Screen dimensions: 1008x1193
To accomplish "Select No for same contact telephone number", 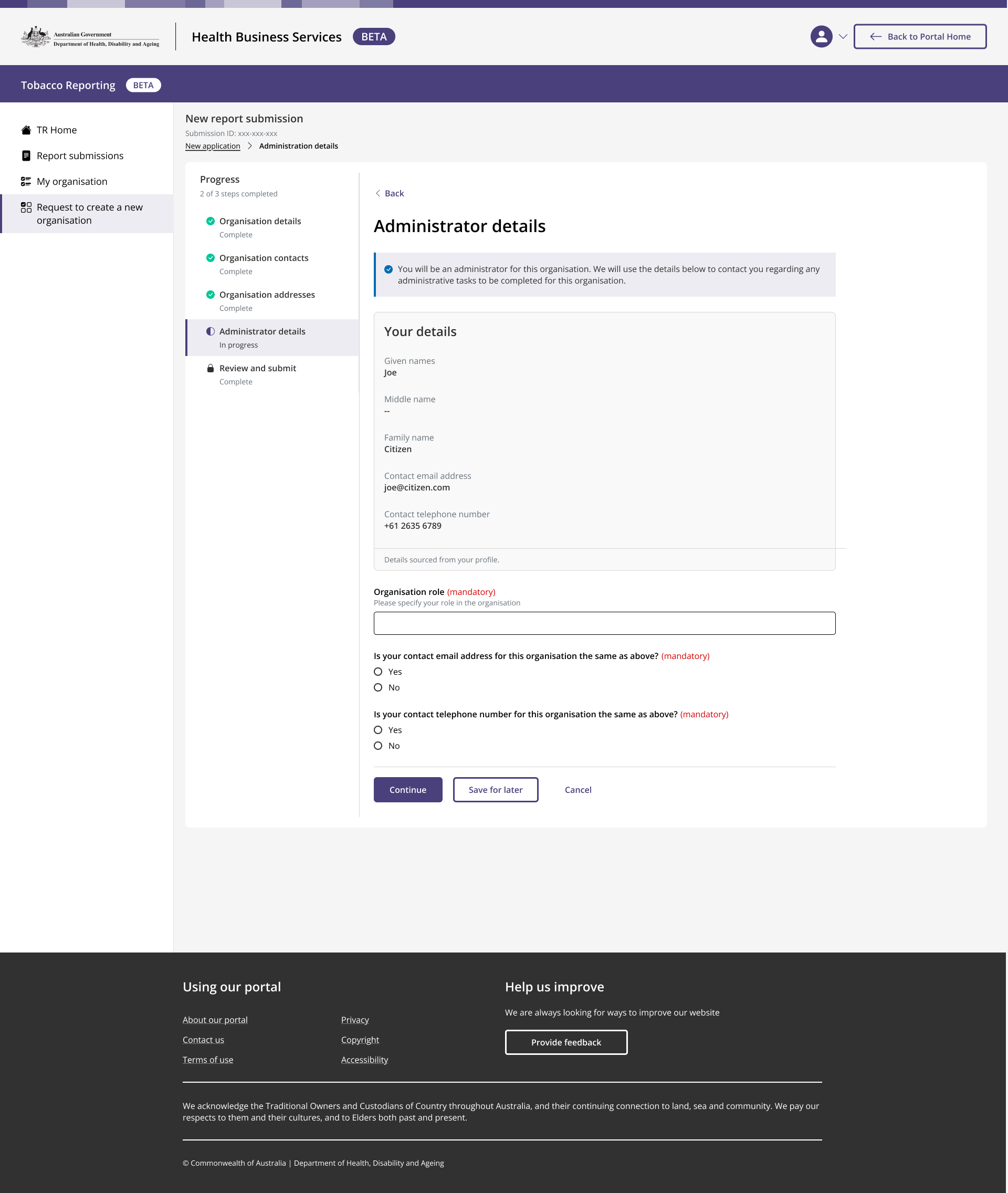I will pyautogui.click(x=377, y=746).
